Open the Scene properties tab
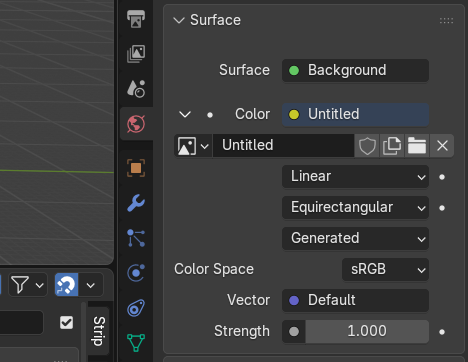The height and width of the screenshot is (362, 468). tap(136, 88)
